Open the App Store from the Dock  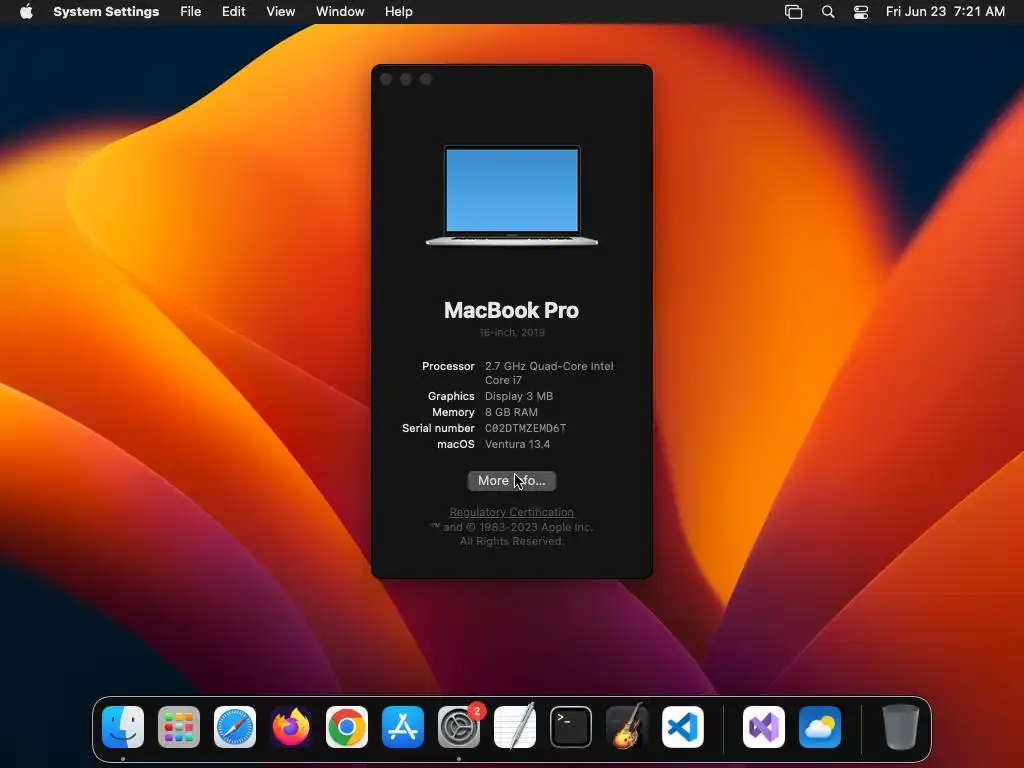[x=403, y=727]
